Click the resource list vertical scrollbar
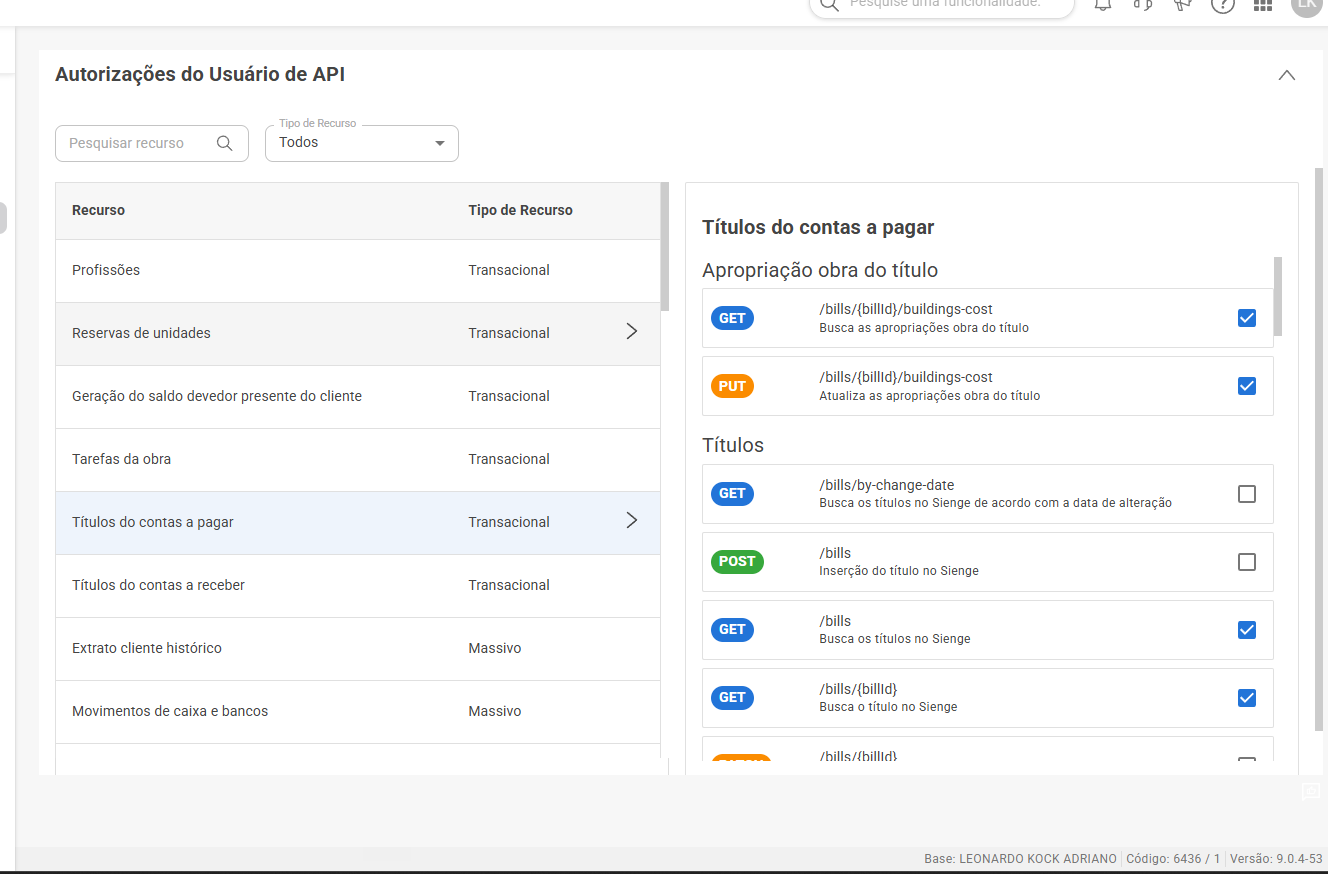This screenshot has width=1328, height=874. 665,246
